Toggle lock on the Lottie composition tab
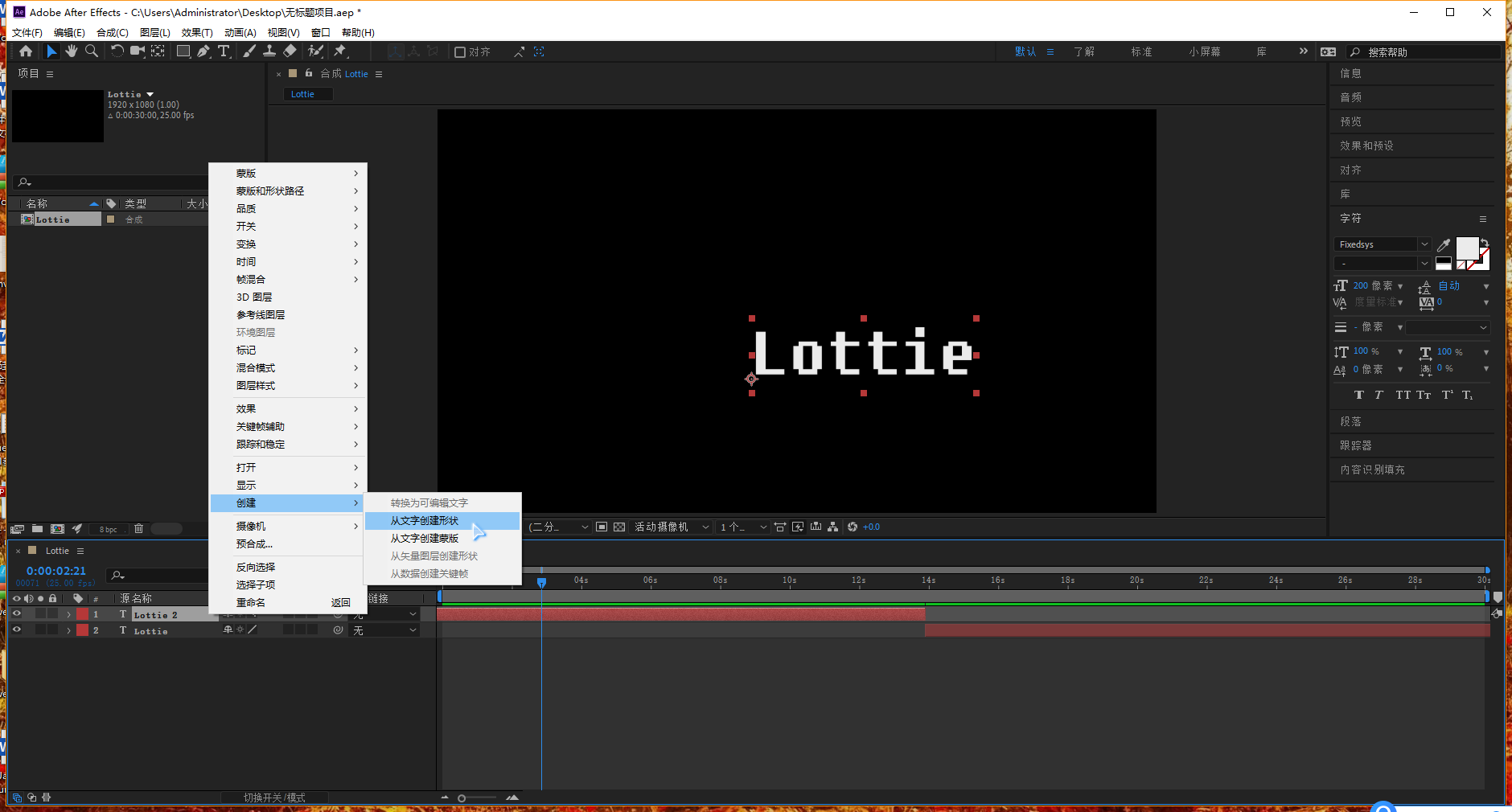This screenshot has width=1512, height=812. pyautogui.click(x=309, y=73)
